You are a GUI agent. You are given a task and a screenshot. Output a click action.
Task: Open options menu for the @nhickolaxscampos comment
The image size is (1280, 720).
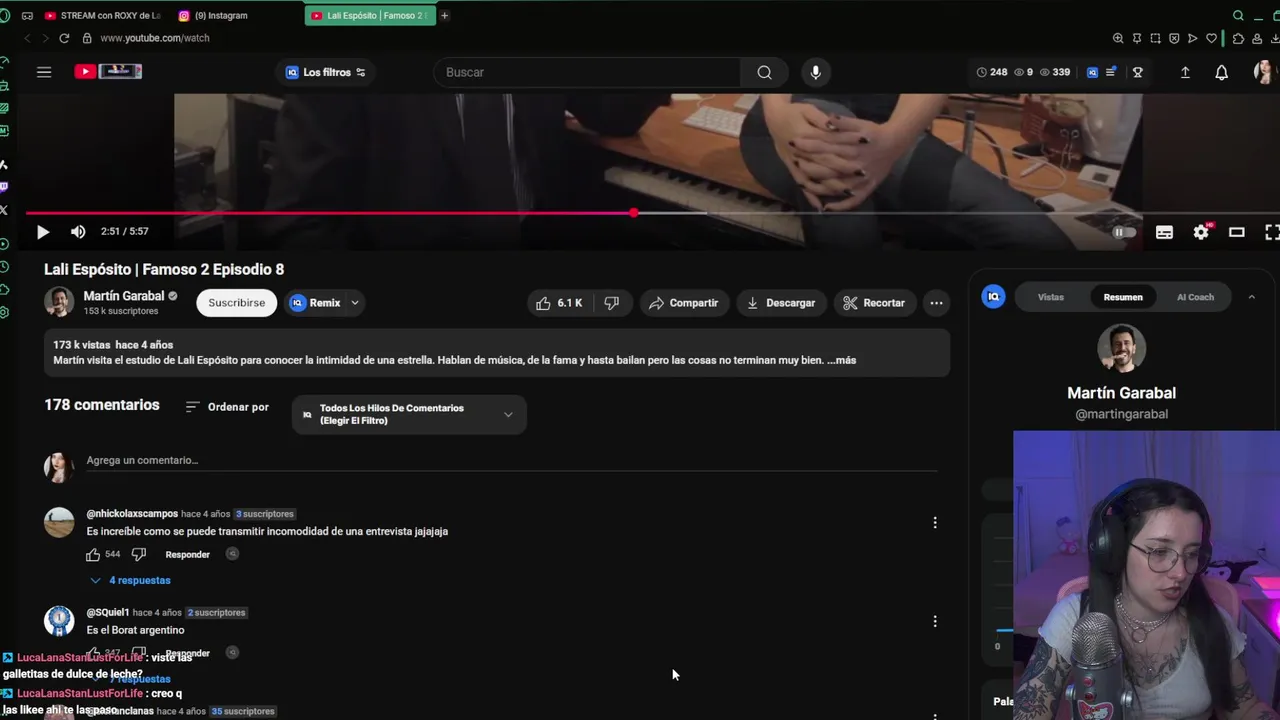click(x=935, y=523)
